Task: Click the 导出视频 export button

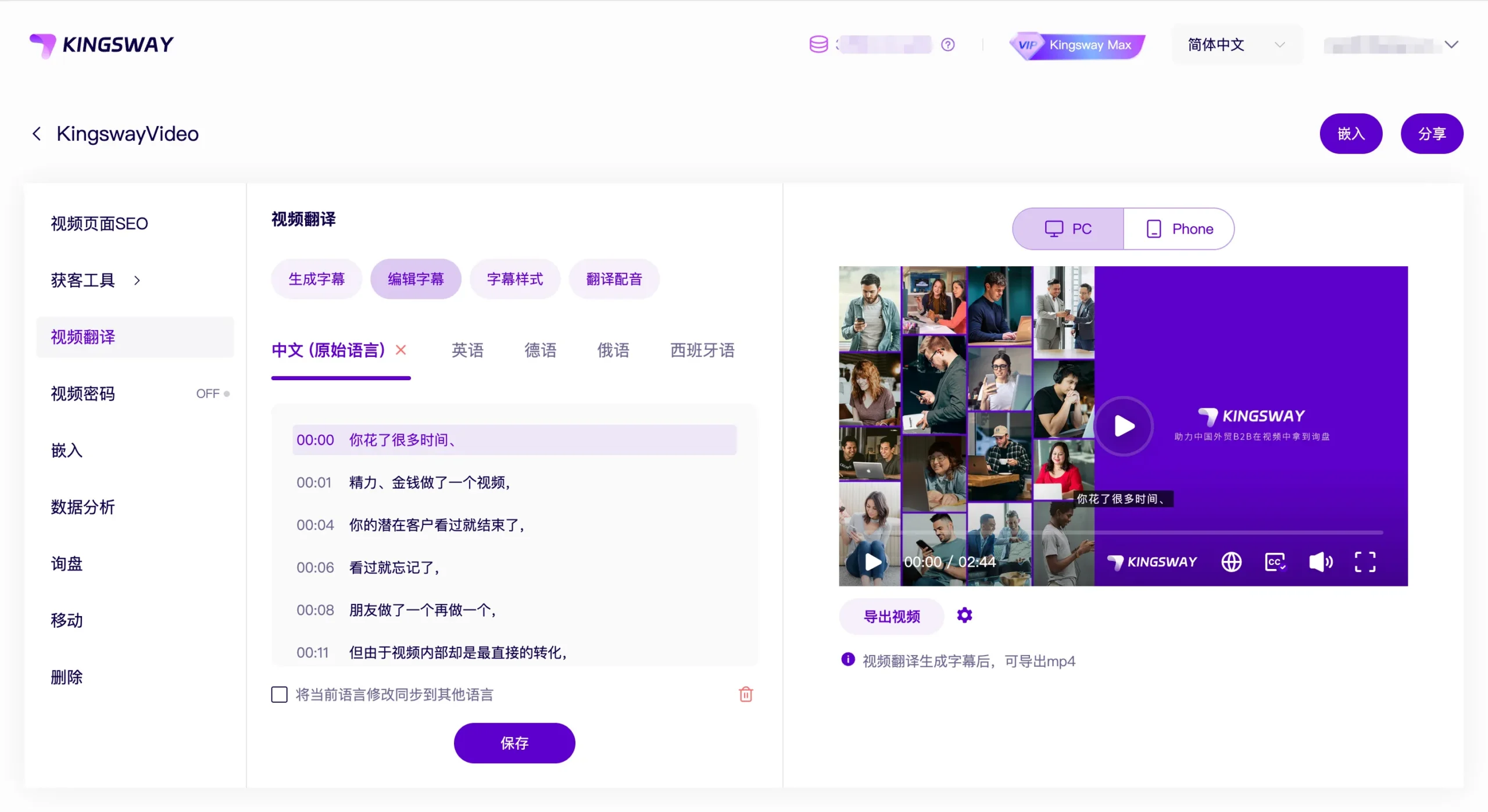Action: [892, 616]
